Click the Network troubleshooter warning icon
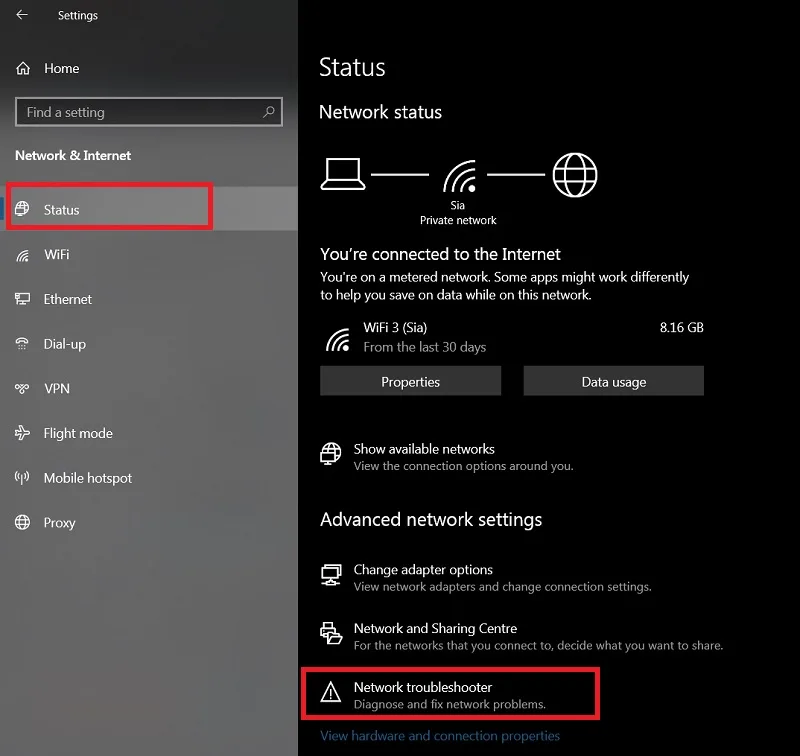The image size is (800, 756). 331,692
